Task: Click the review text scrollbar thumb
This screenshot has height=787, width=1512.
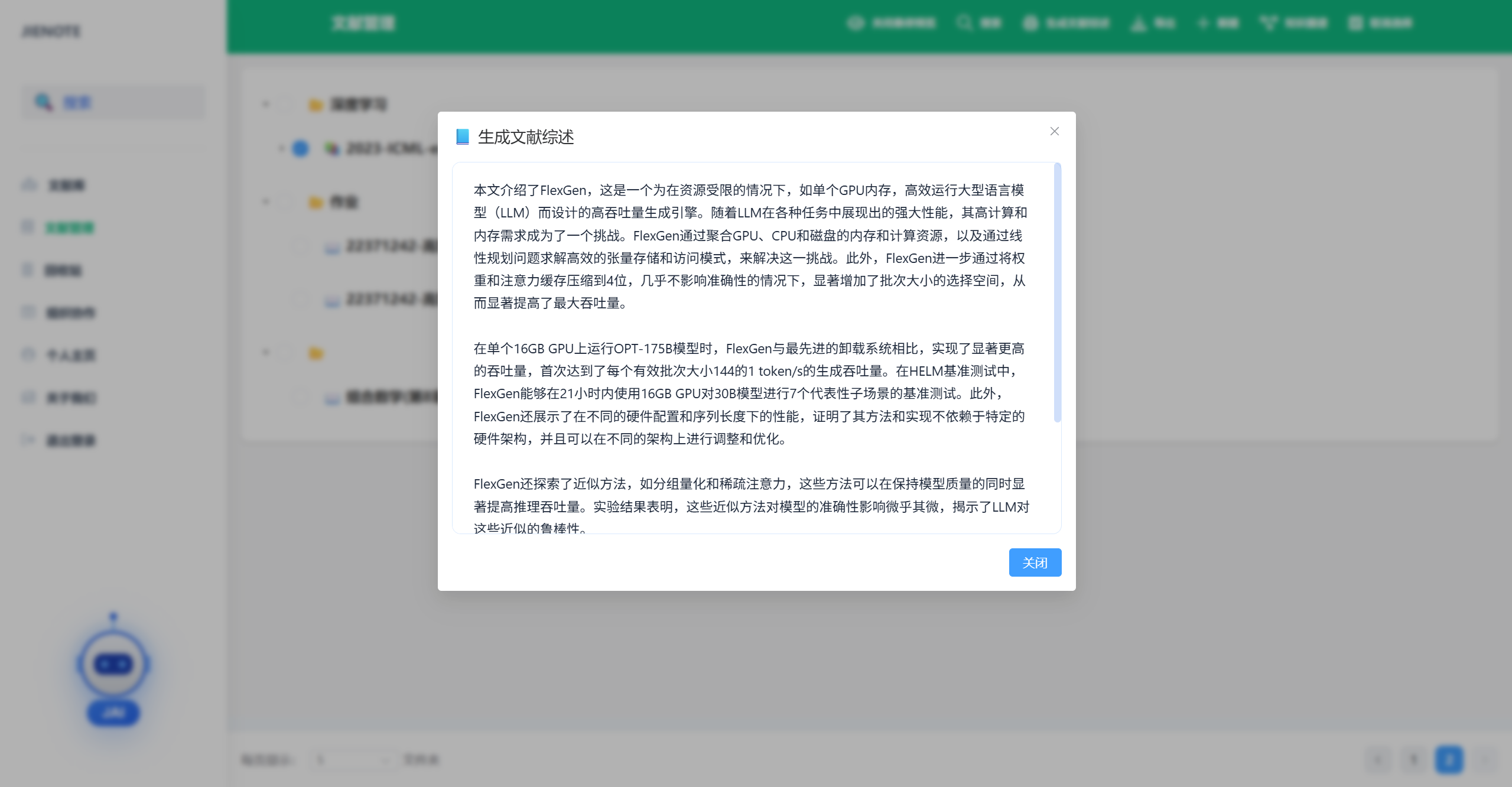Action: pyautogui.click(x=1057, y=292)
